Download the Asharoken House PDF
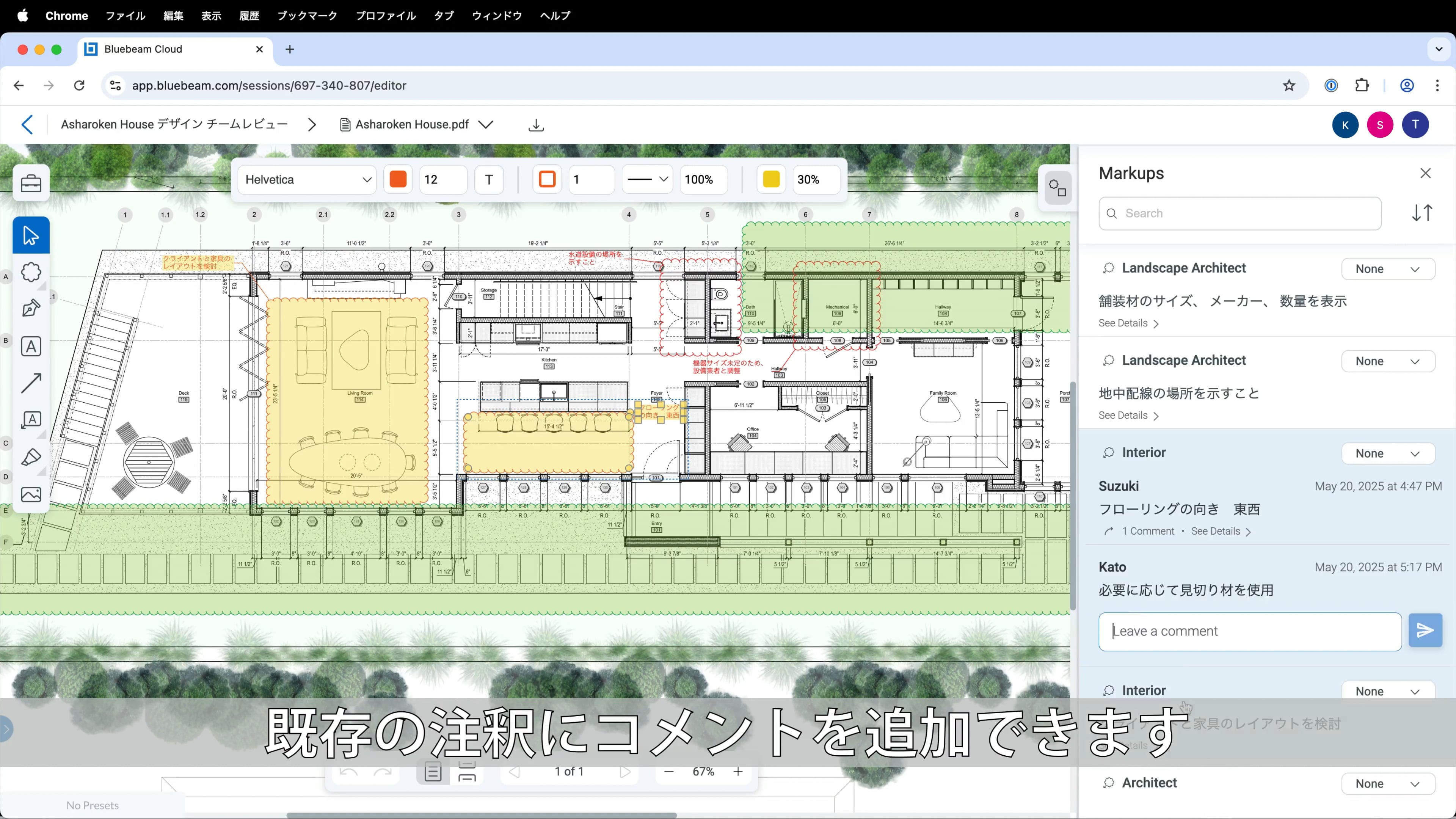This screenshot has width=1456, height=819. tap(536, 125)
